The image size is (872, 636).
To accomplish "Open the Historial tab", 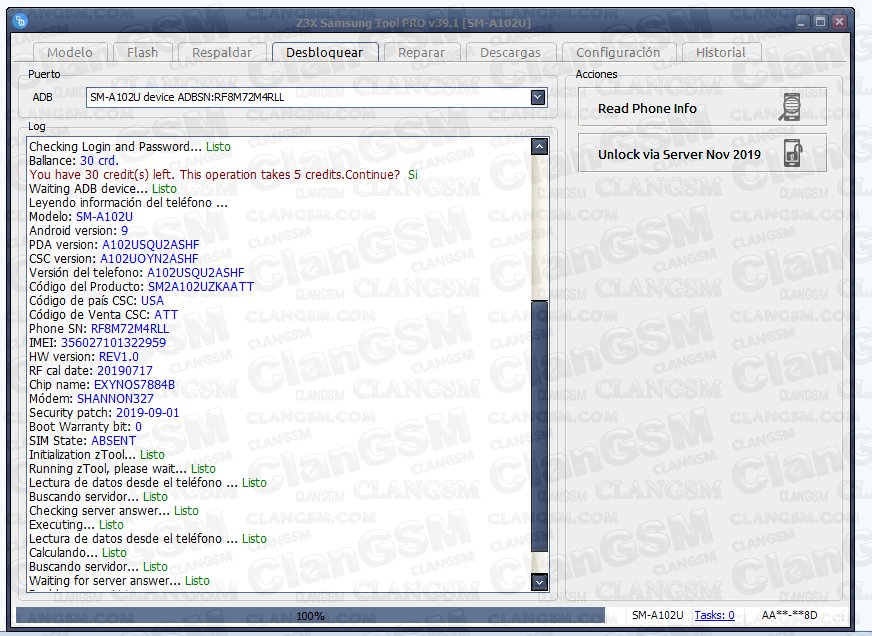I will pos(721,52).
